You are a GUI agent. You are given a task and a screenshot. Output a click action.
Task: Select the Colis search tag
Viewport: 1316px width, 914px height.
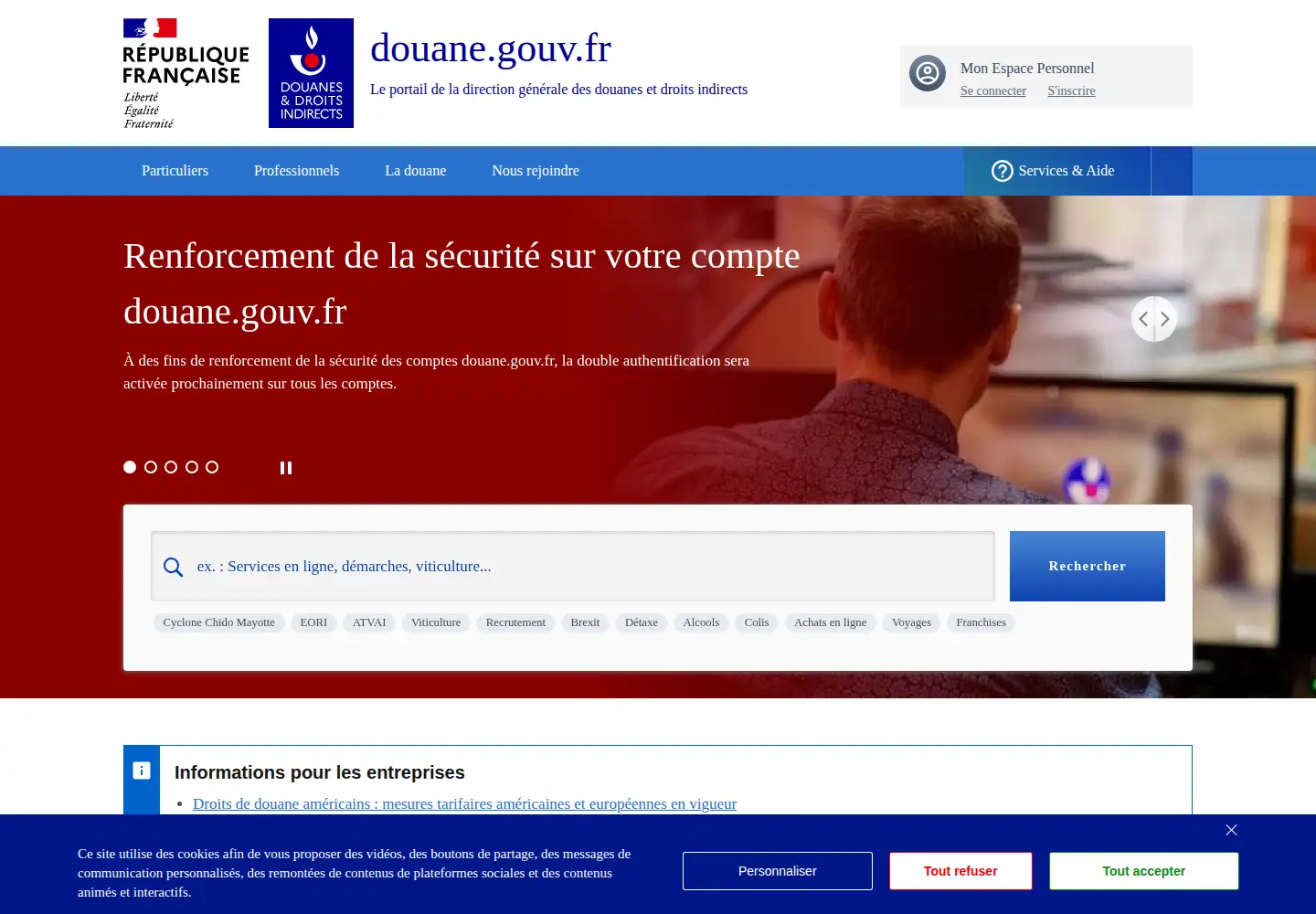point(757,622)
